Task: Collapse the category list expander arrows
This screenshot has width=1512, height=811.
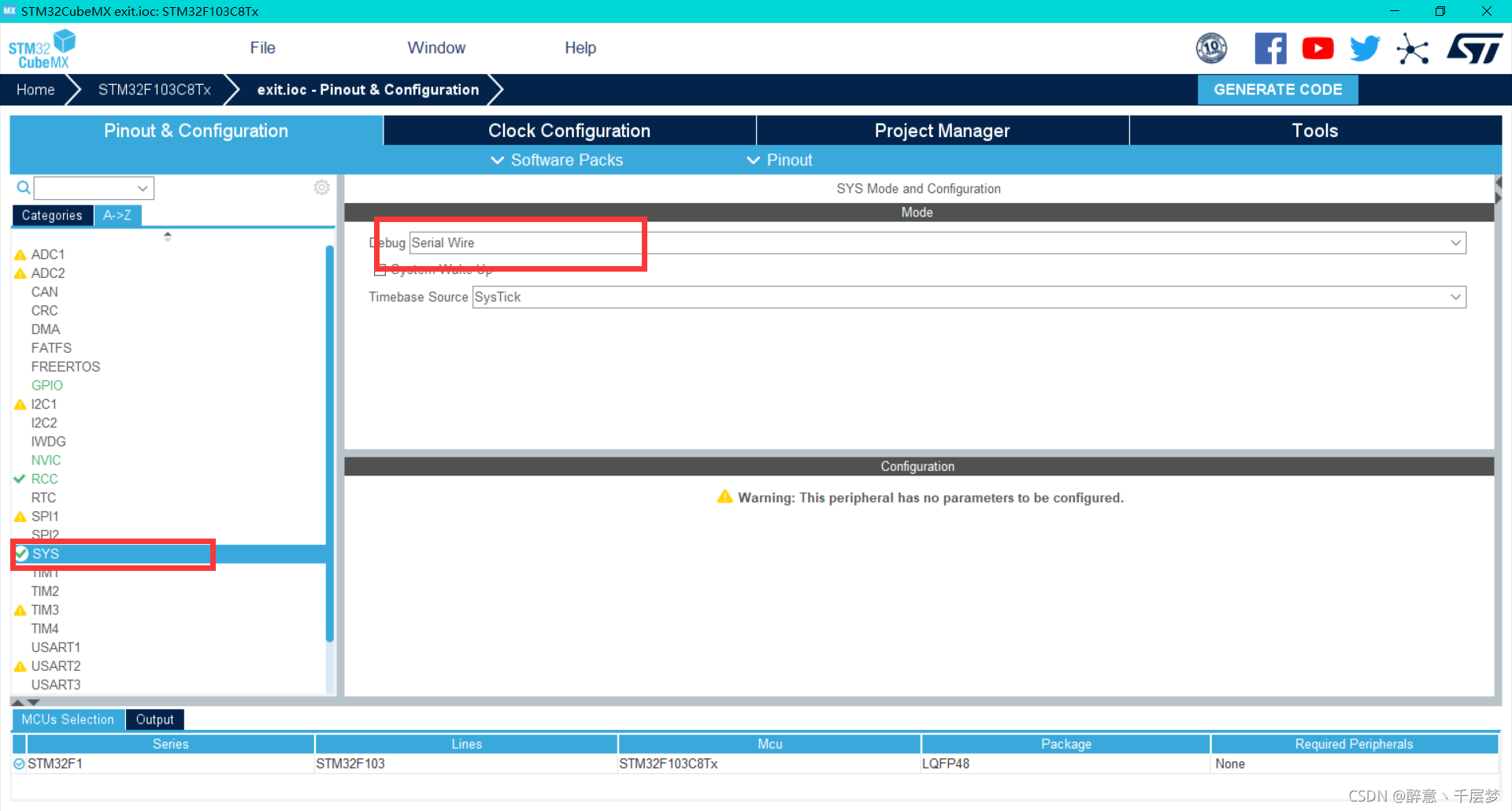Action: (x=168, y=236)
